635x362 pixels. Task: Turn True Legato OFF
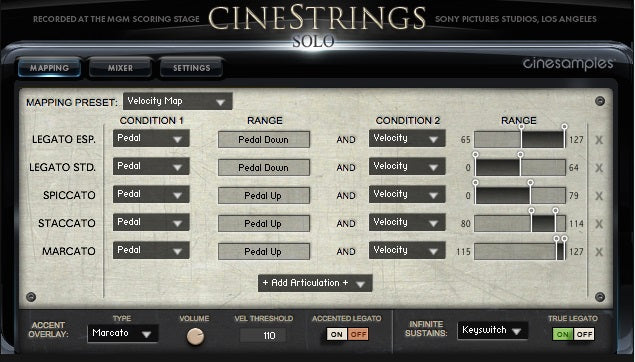click(584, 334)
